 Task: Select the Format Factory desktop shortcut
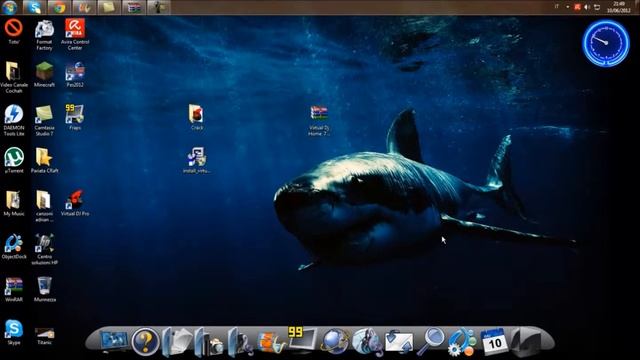point(44,35)
